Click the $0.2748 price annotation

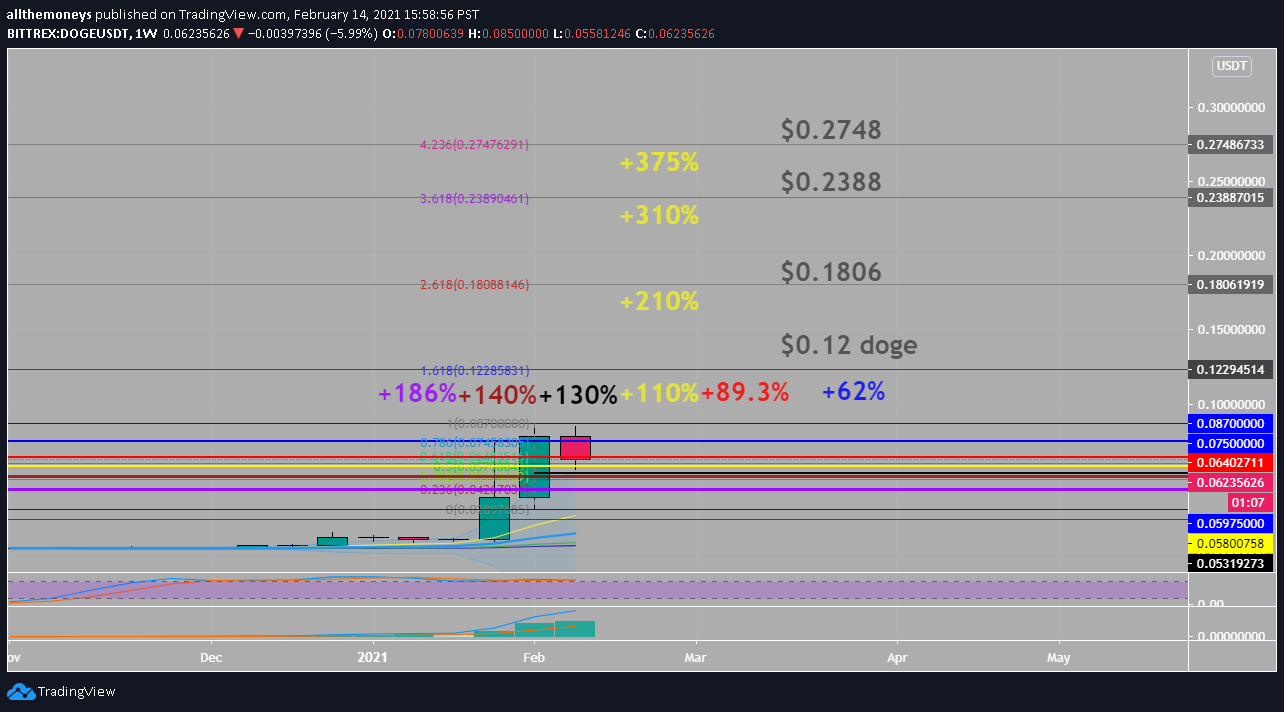[831, 130]
